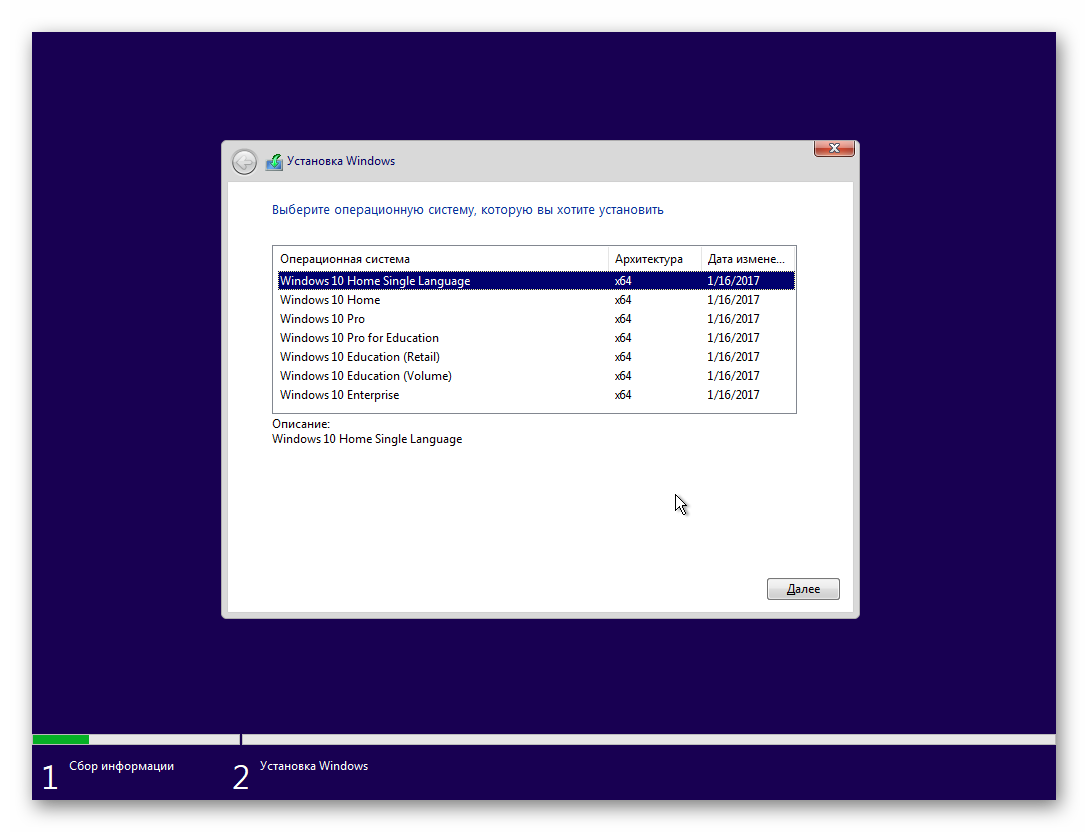Click x64 in the Windows 10 Pro row
The image size is (1088, 832).
point(622,319)
